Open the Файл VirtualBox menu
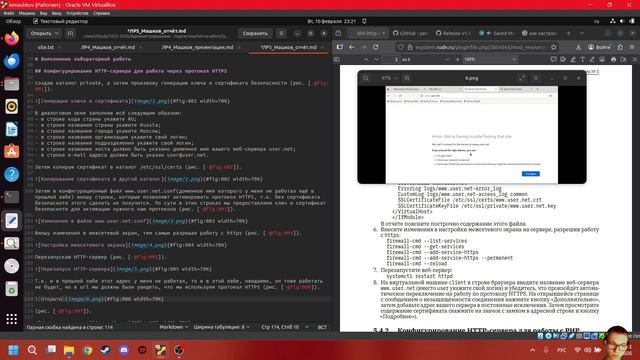The width and height of the screenshot is (640, 360). pyautogui.click(x=9, y=13)
